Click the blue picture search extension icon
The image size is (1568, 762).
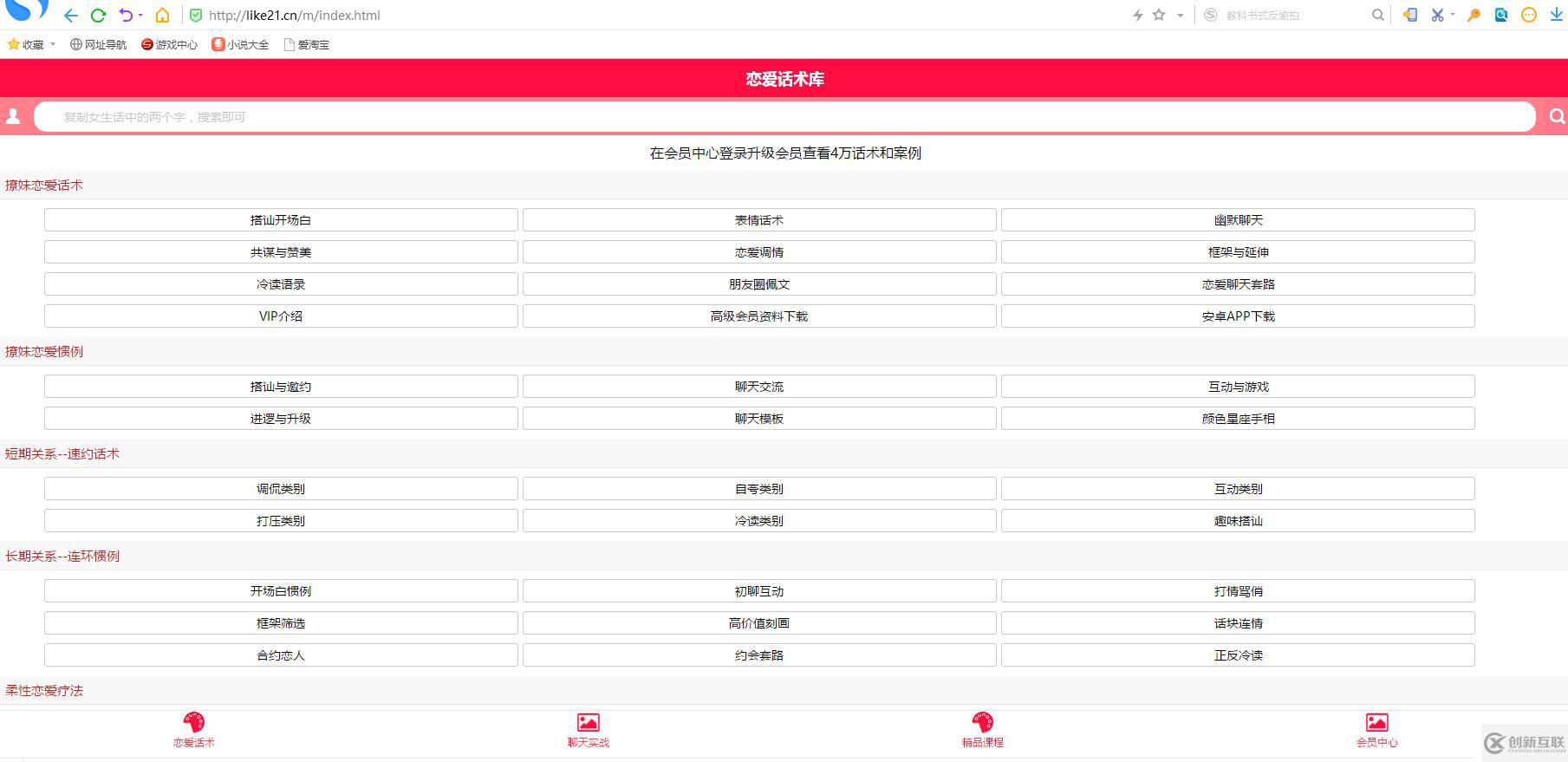point(1501,15)
